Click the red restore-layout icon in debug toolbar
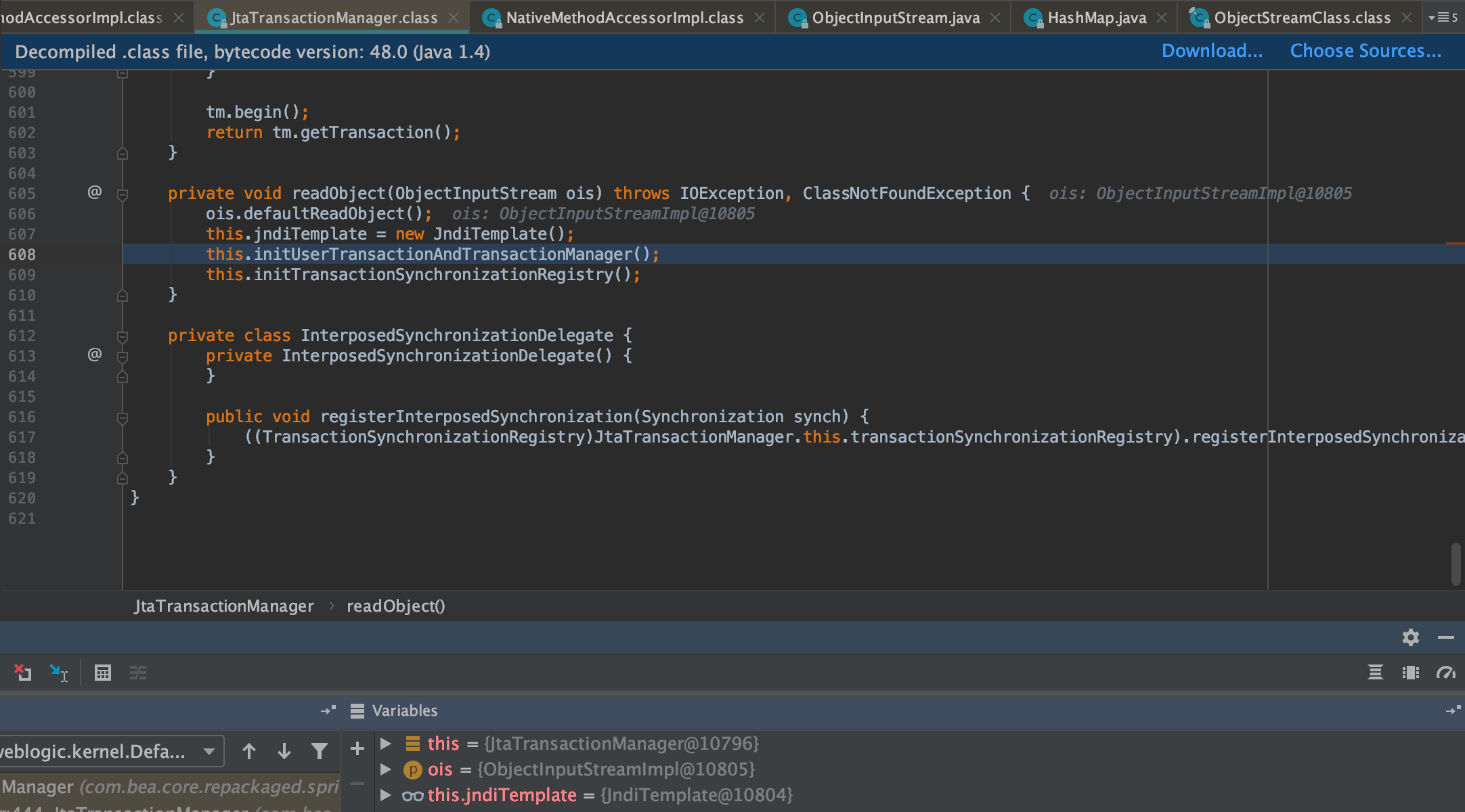The height and width of the screenshot is (812, 1465). click(x=22, y=673)
